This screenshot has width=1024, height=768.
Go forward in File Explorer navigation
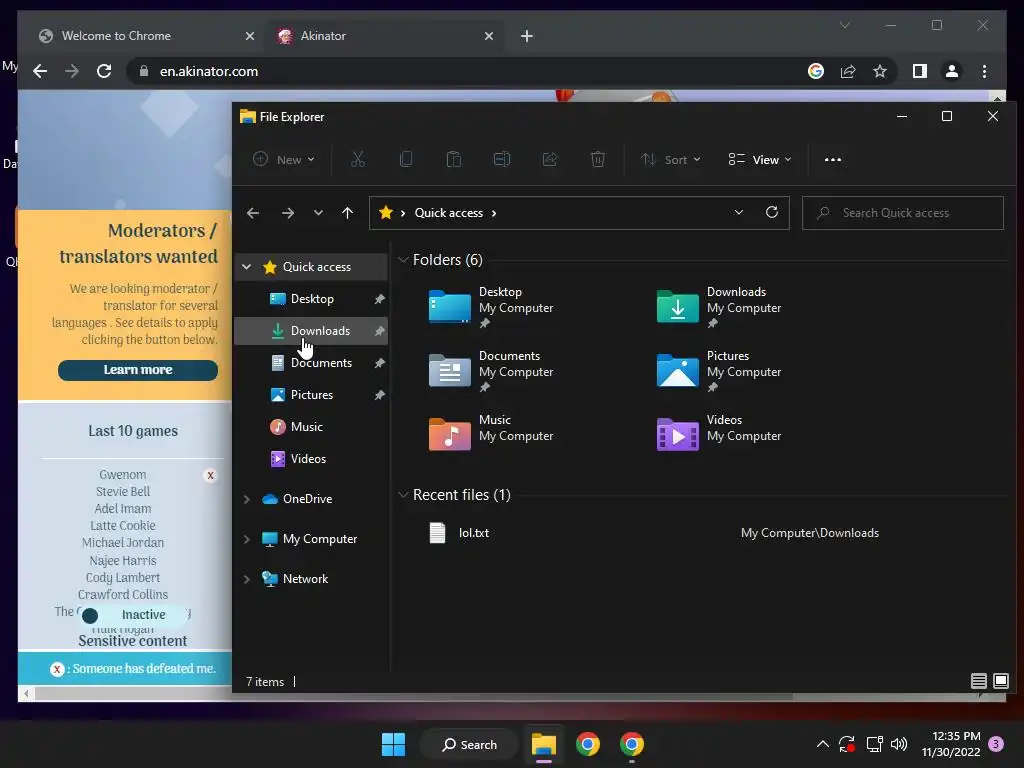click(287, 213)
